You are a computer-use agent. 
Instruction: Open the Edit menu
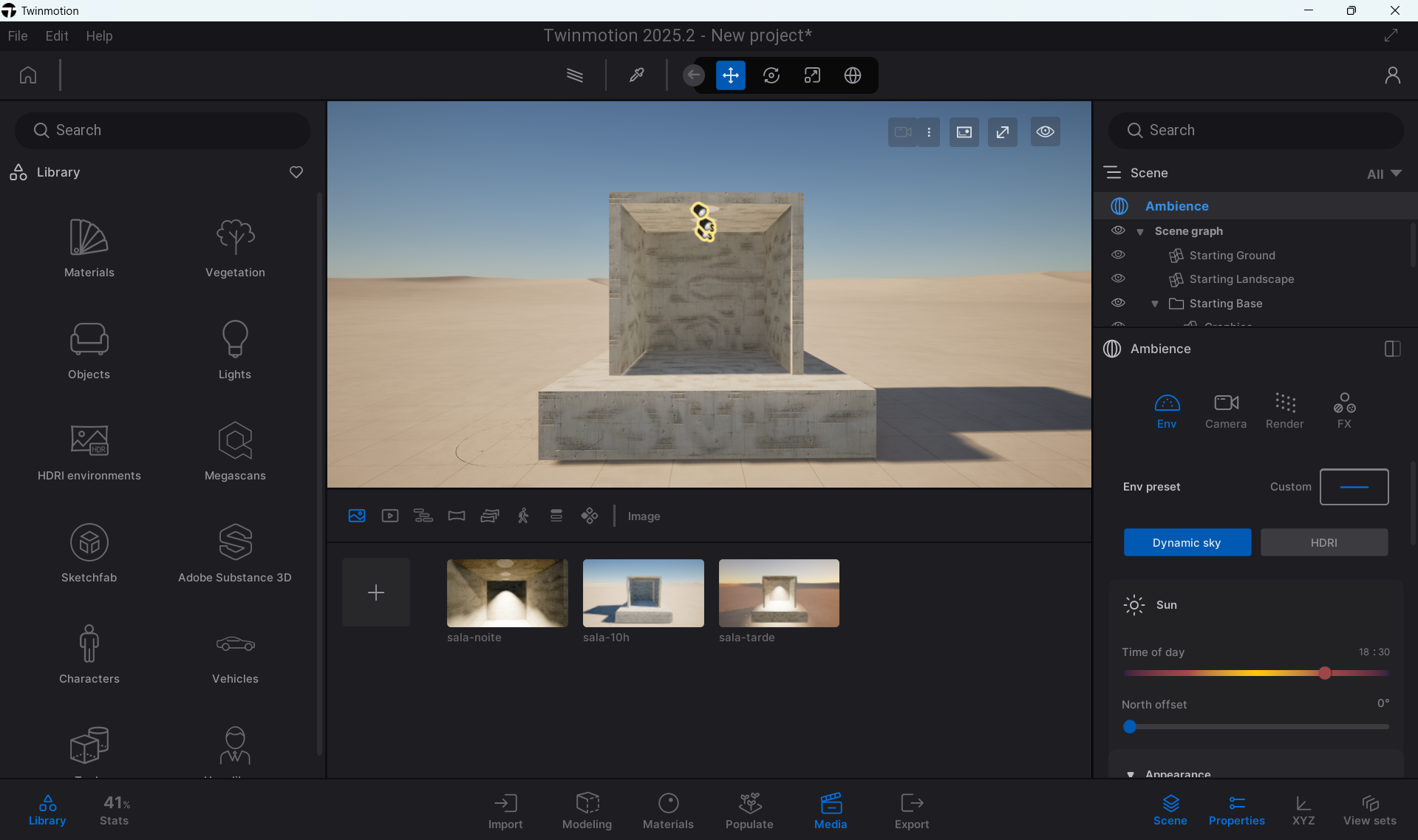click(56, 35)
